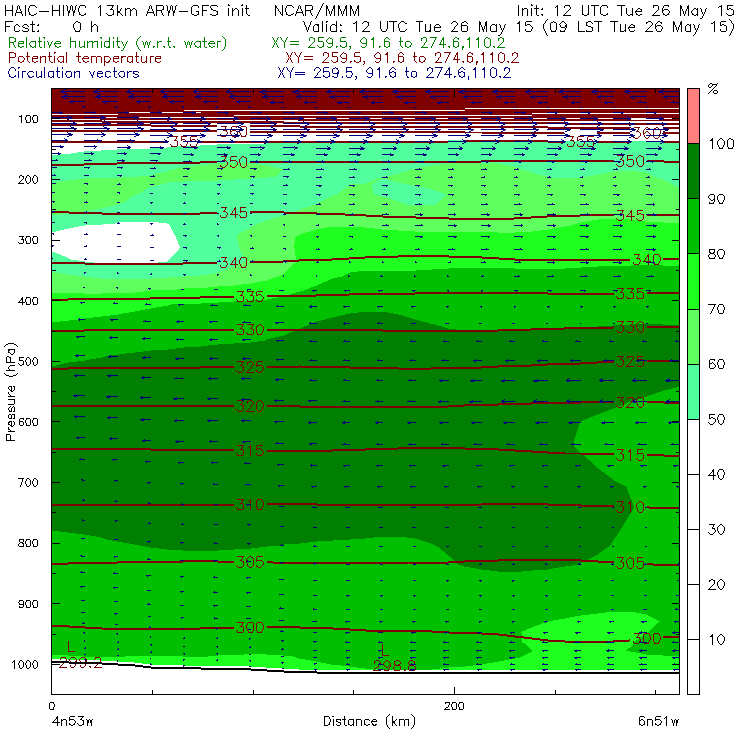Click the red "Potential temperature" legend label

(x=85, y=58)
